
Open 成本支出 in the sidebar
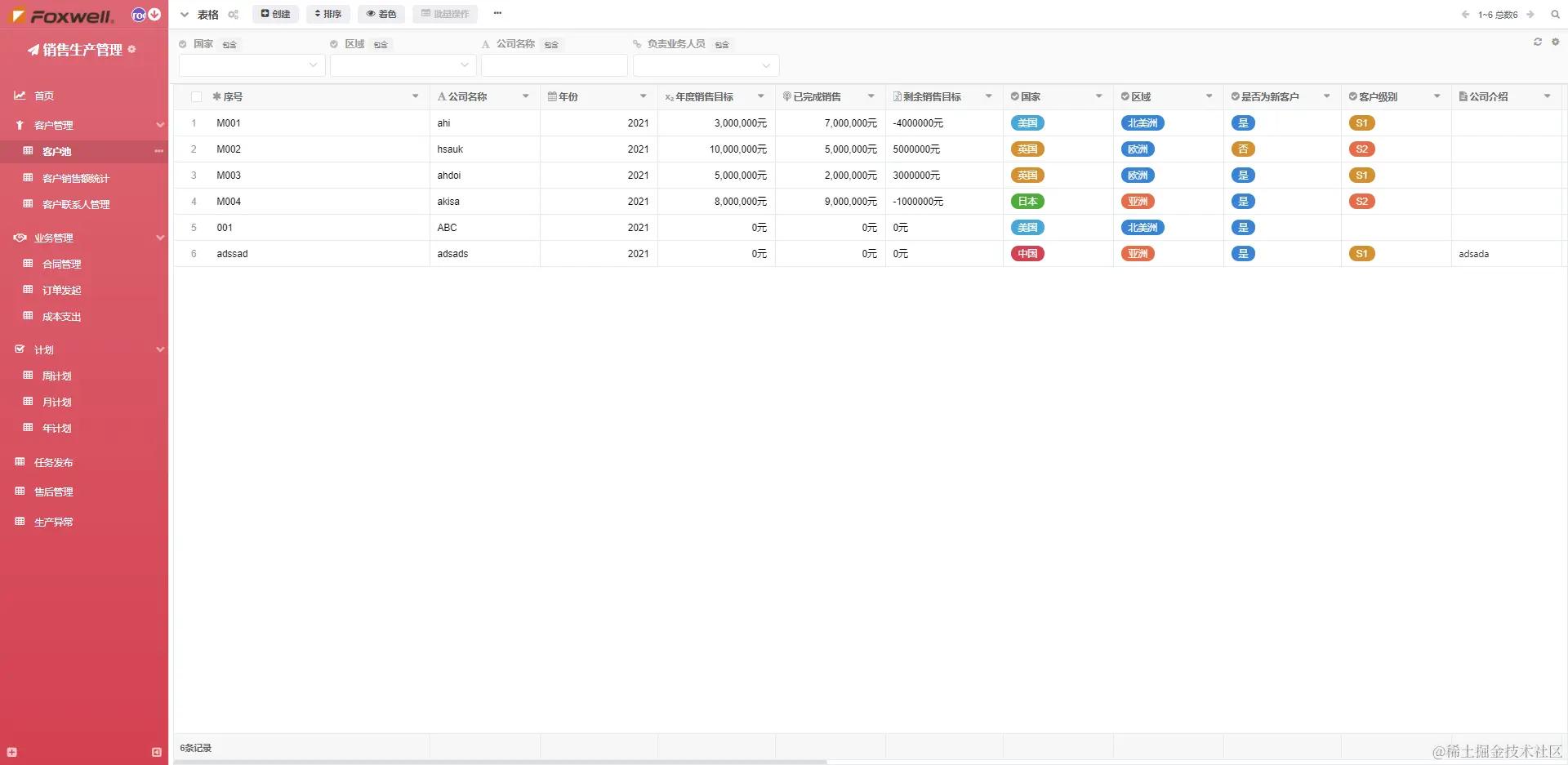[x=62, y=317]
